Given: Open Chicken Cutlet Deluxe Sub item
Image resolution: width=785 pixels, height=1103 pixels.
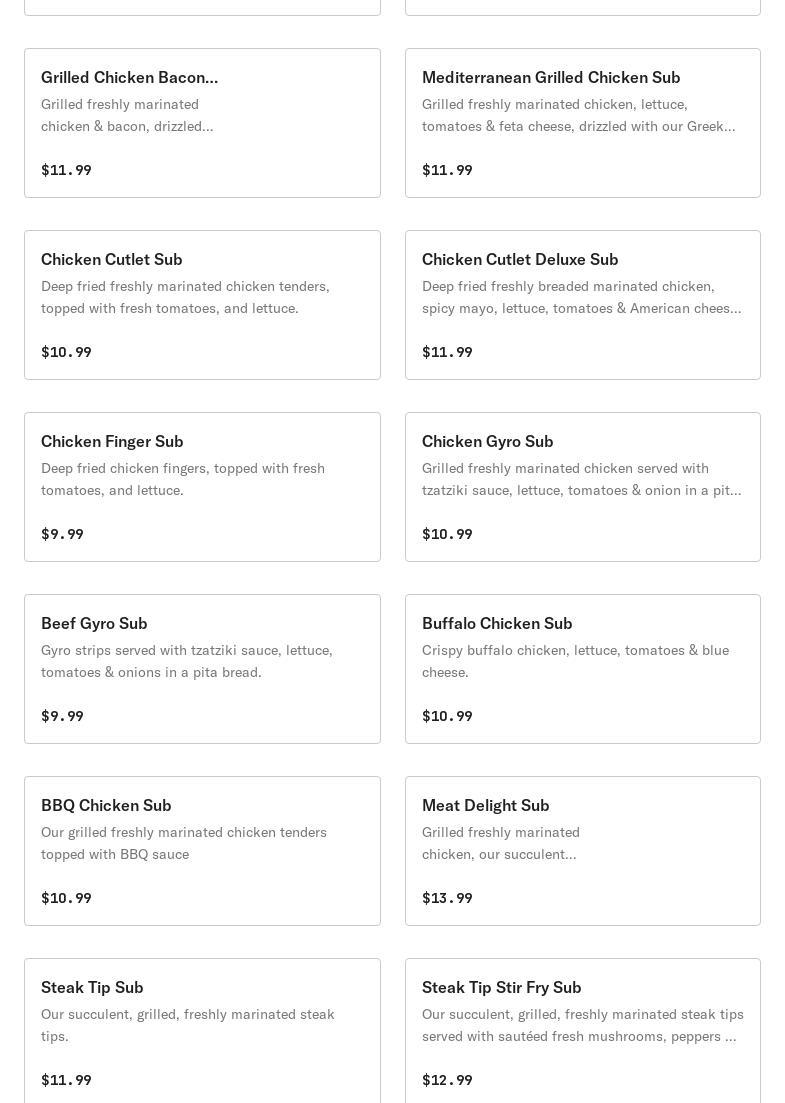Looking at the screenshot, I should pyautogui.click(x=582, y=305).
